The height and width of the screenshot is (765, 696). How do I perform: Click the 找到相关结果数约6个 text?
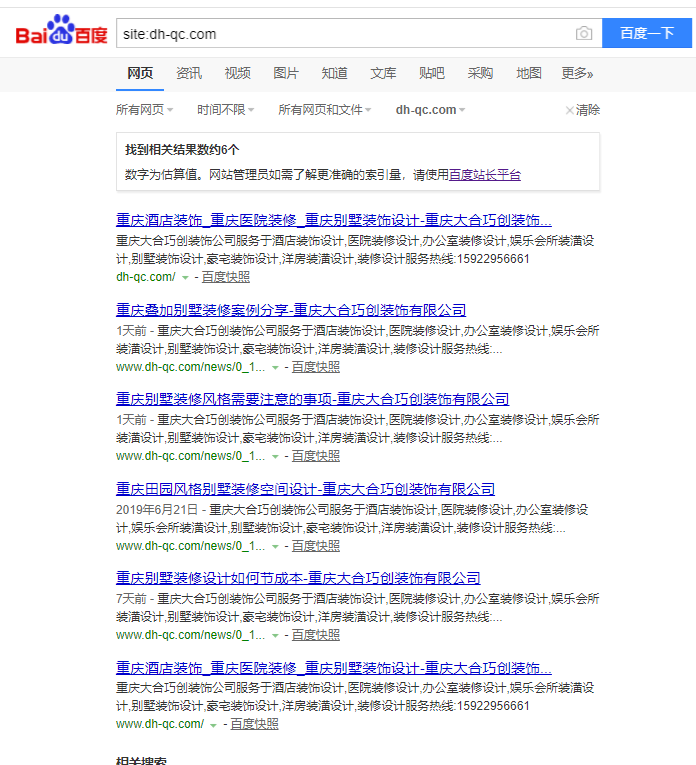point(182,150)
